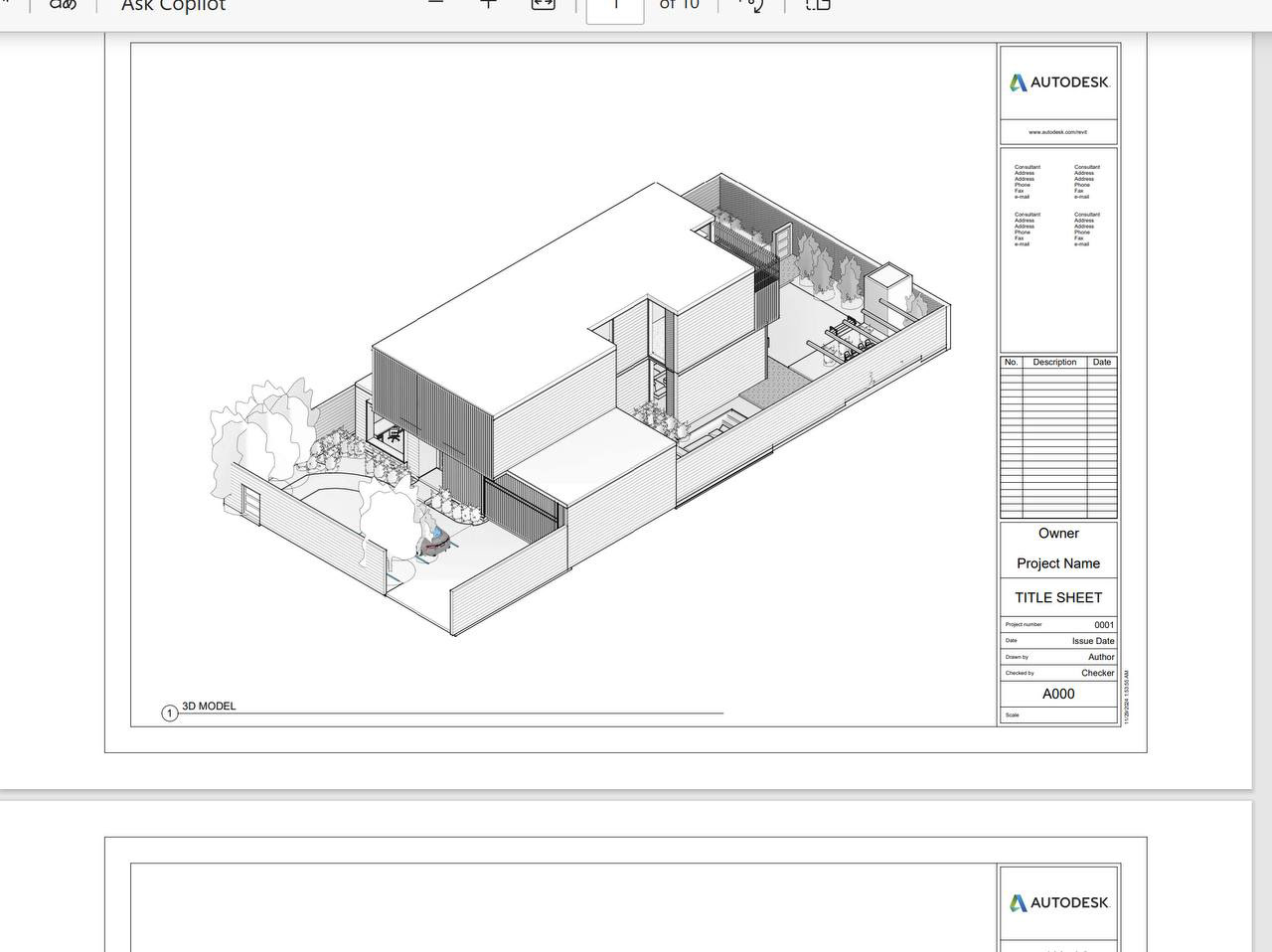1272x952 pixels.
Task: Click the fit to width icon
Action: coord(543,4)
